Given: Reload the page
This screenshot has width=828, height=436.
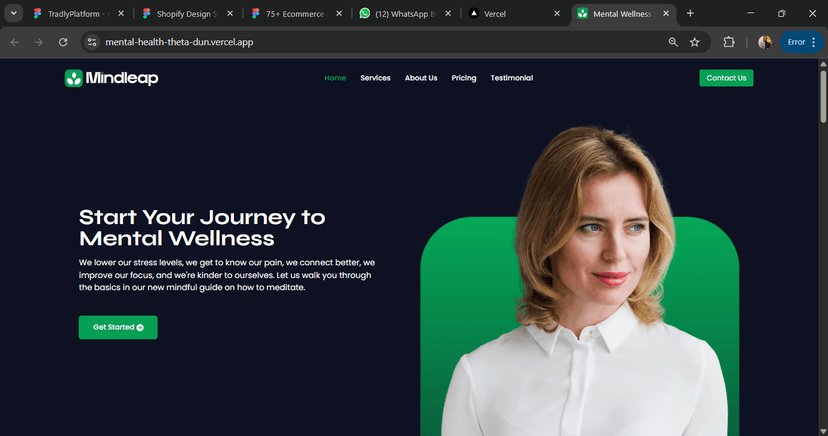Looking at the screenshot, I should 63,42.
